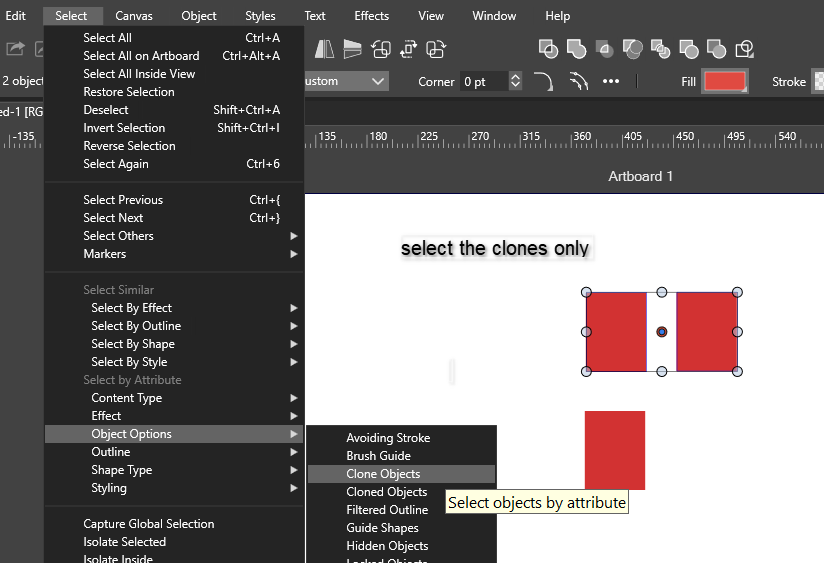
Task: Click the last shape-combine icon in toolbar
Action: point(744,48)
